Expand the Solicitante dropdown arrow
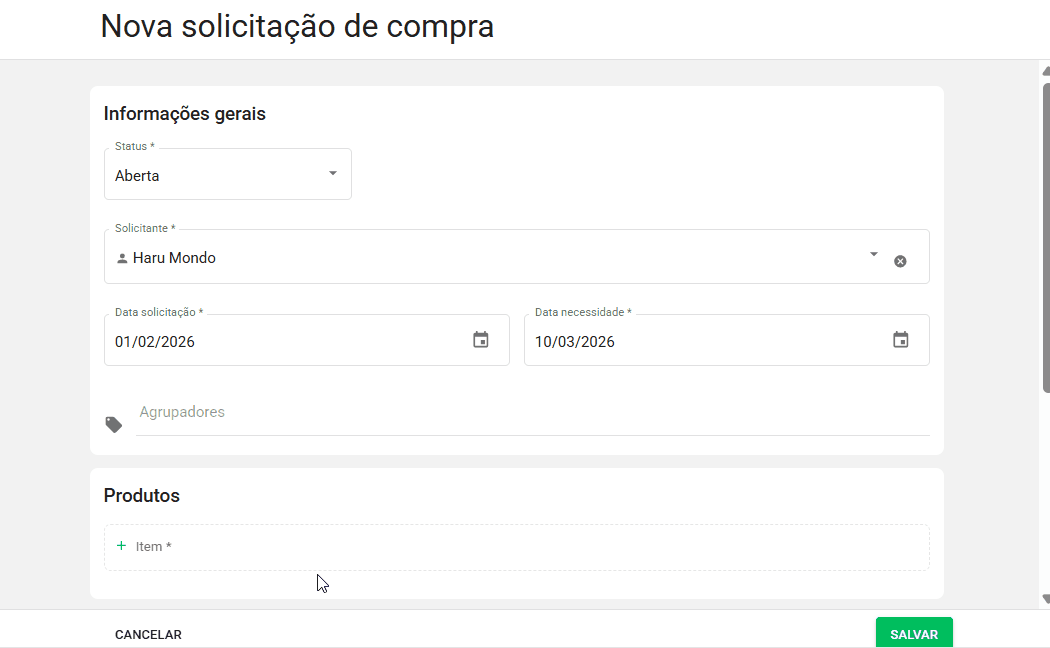1050x648 pixels. coord(872,255)
